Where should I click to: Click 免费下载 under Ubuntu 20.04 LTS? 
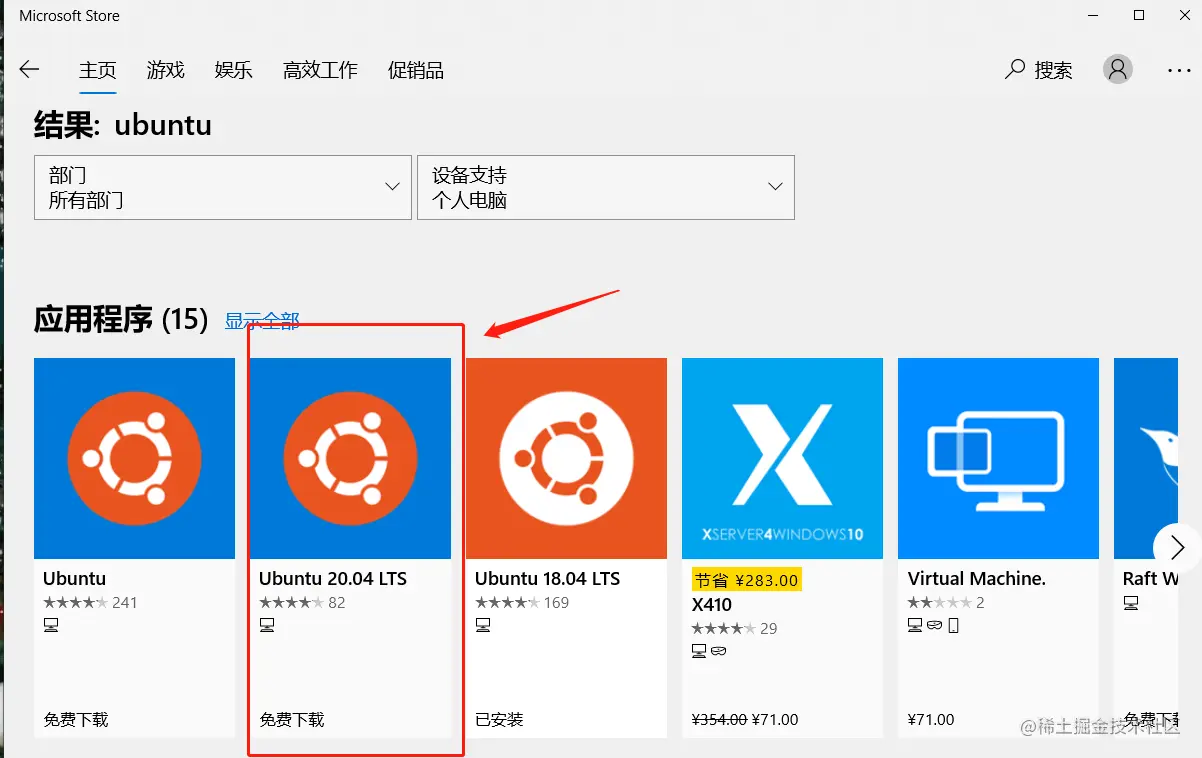click(292, 719)
